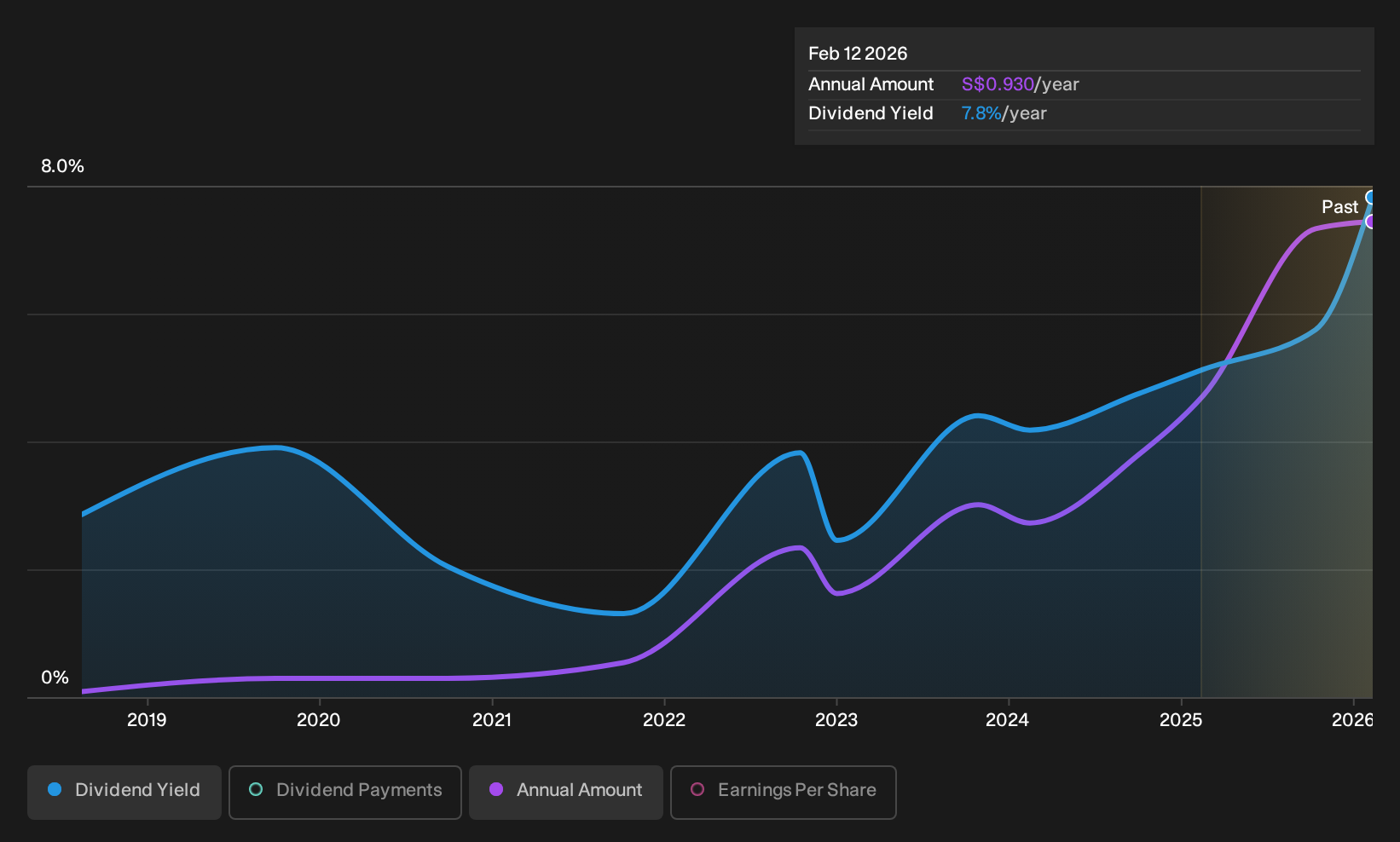Screen dimensions: 1400x842
Task: Click the 2021 x-axis label
Action: point(492,720)
